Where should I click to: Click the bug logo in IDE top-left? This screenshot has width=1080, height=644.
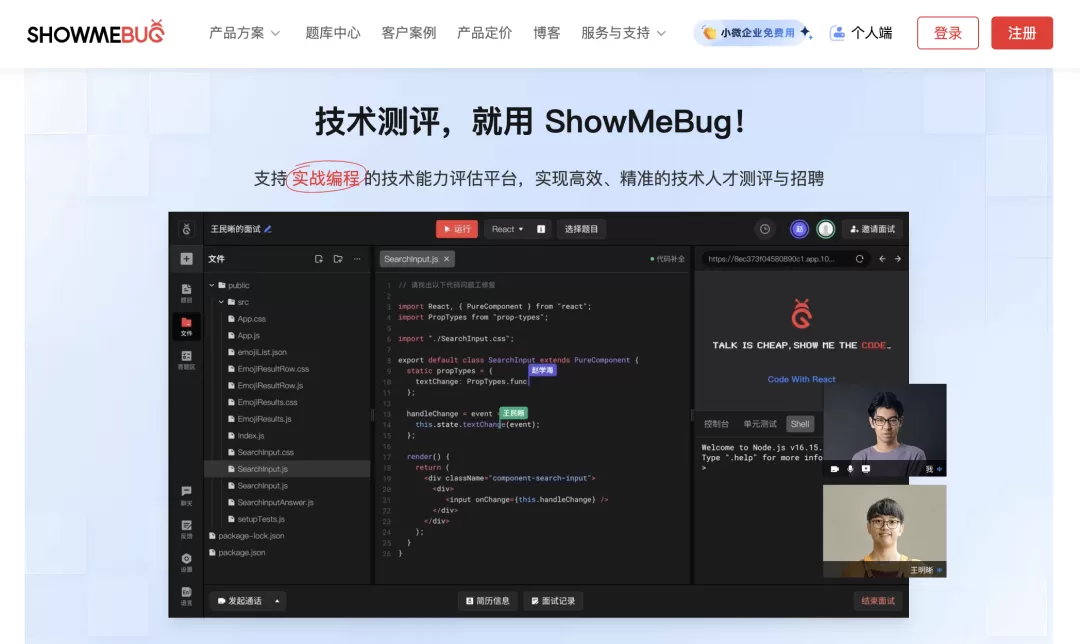[186, 229]
